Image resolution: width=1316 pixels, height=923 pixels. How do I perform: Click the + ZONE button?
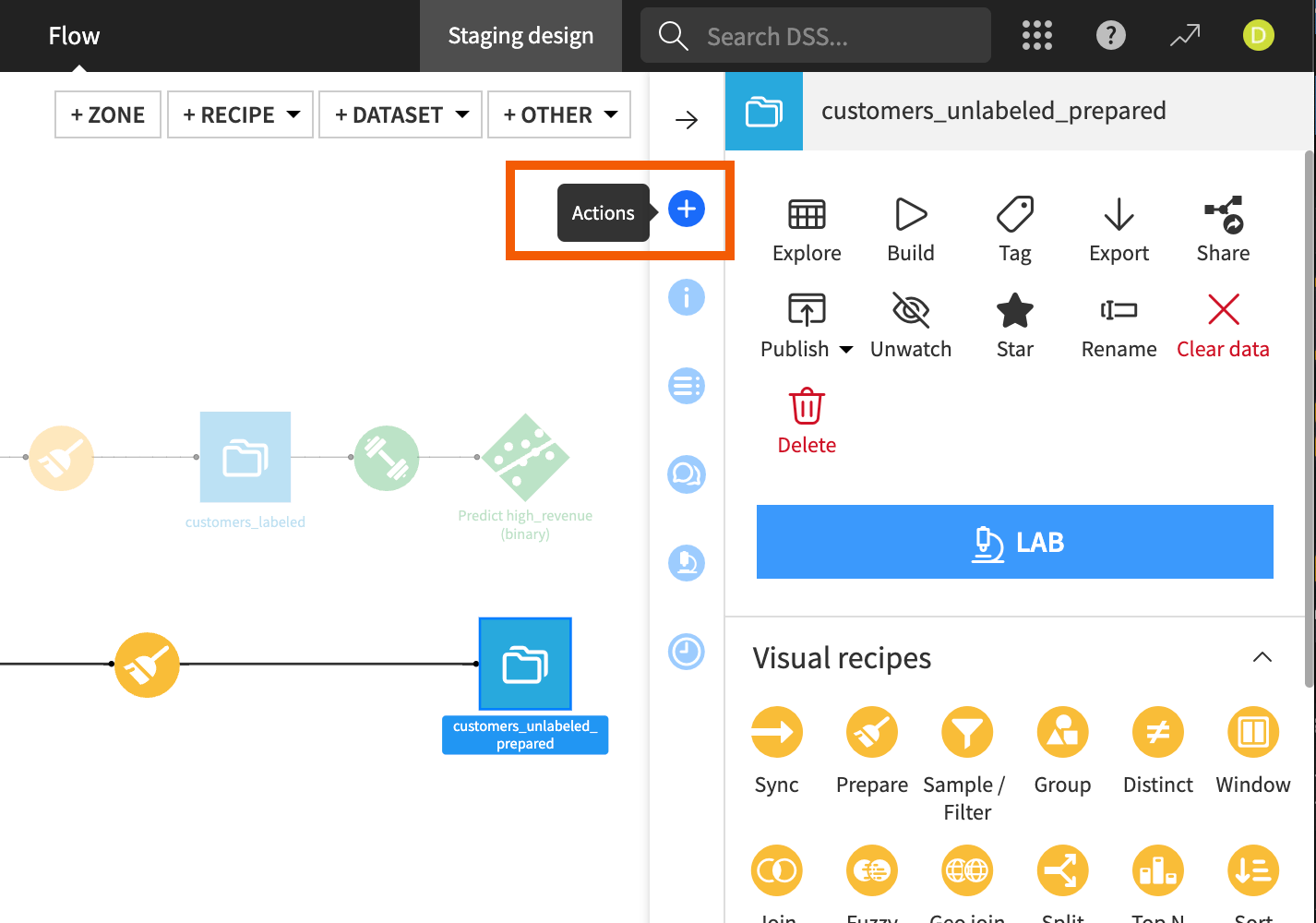coord(108,114)
